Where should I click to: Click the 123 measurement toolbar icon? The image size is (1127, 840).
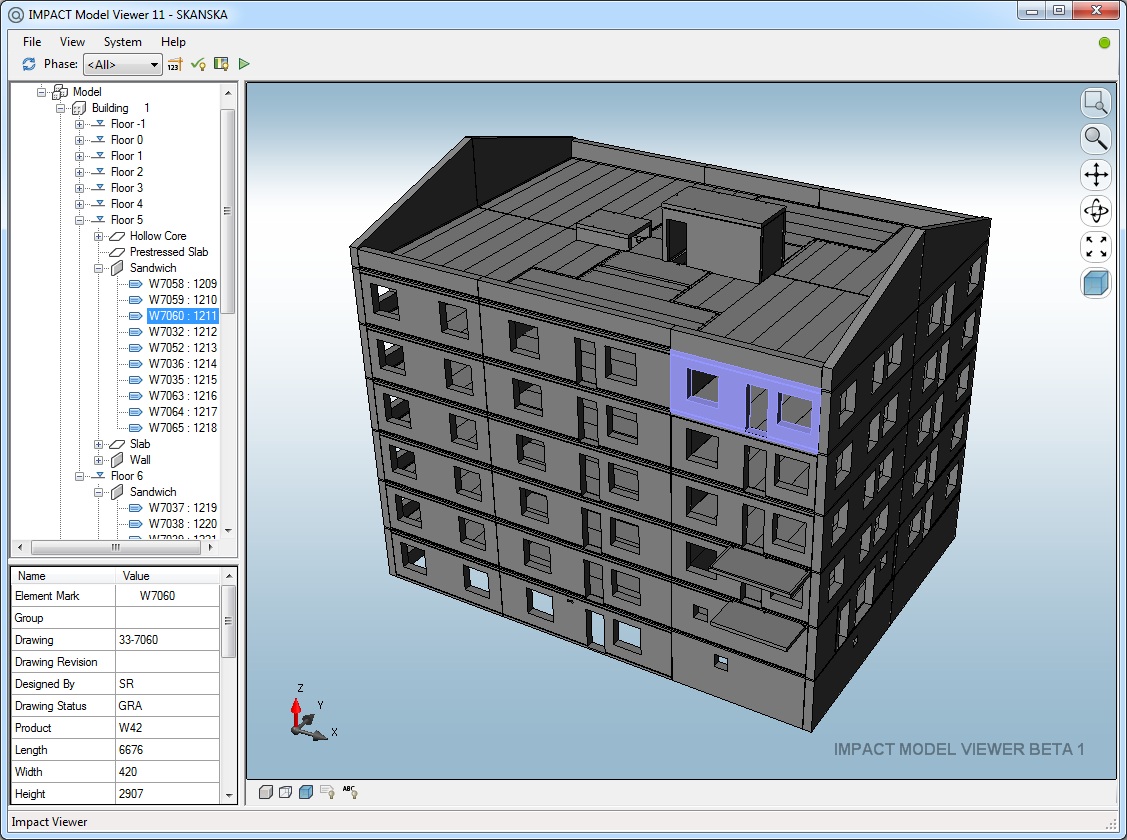pos(174,63)
